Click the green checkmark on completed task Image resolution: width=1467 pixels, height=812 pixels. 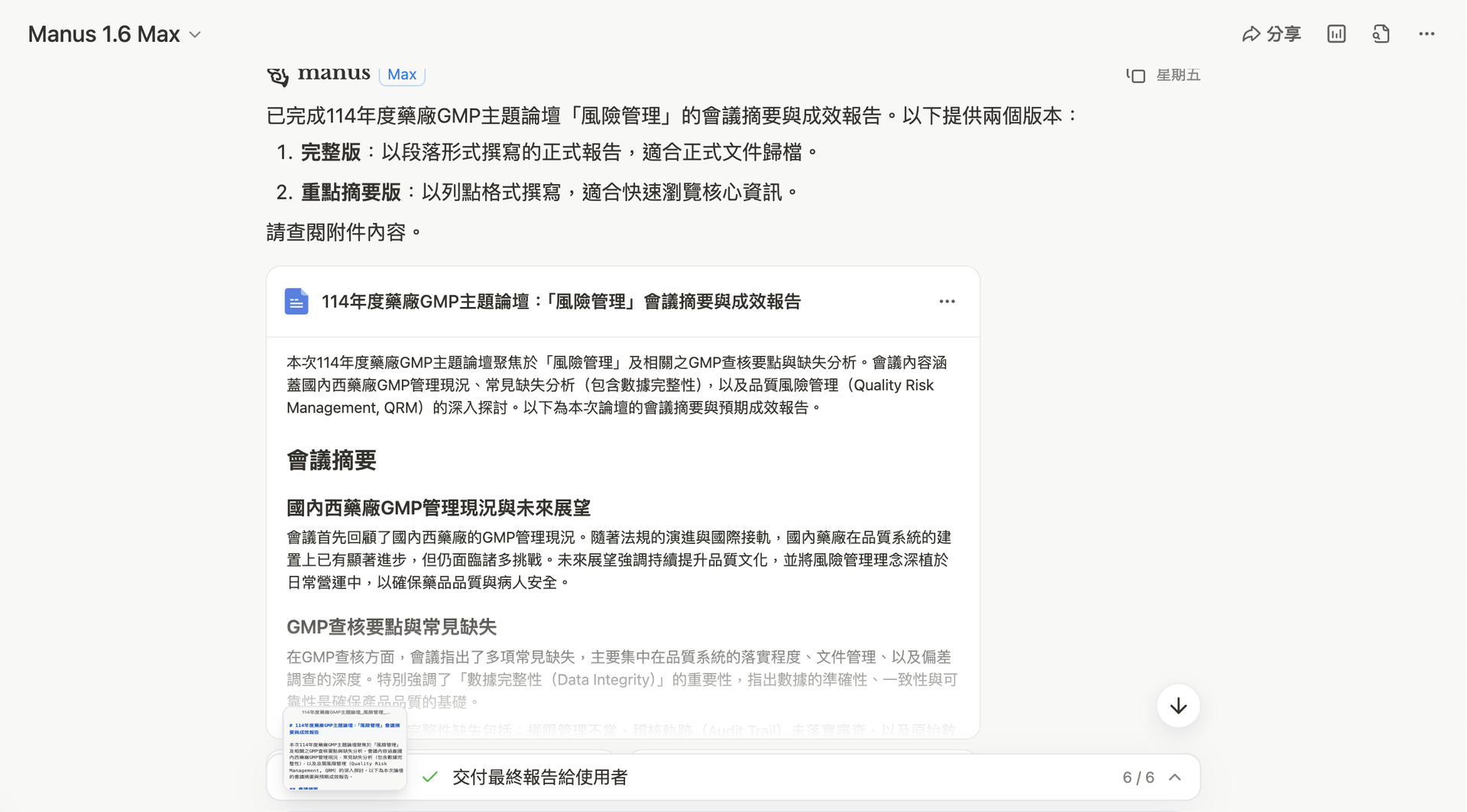[430, 777]
